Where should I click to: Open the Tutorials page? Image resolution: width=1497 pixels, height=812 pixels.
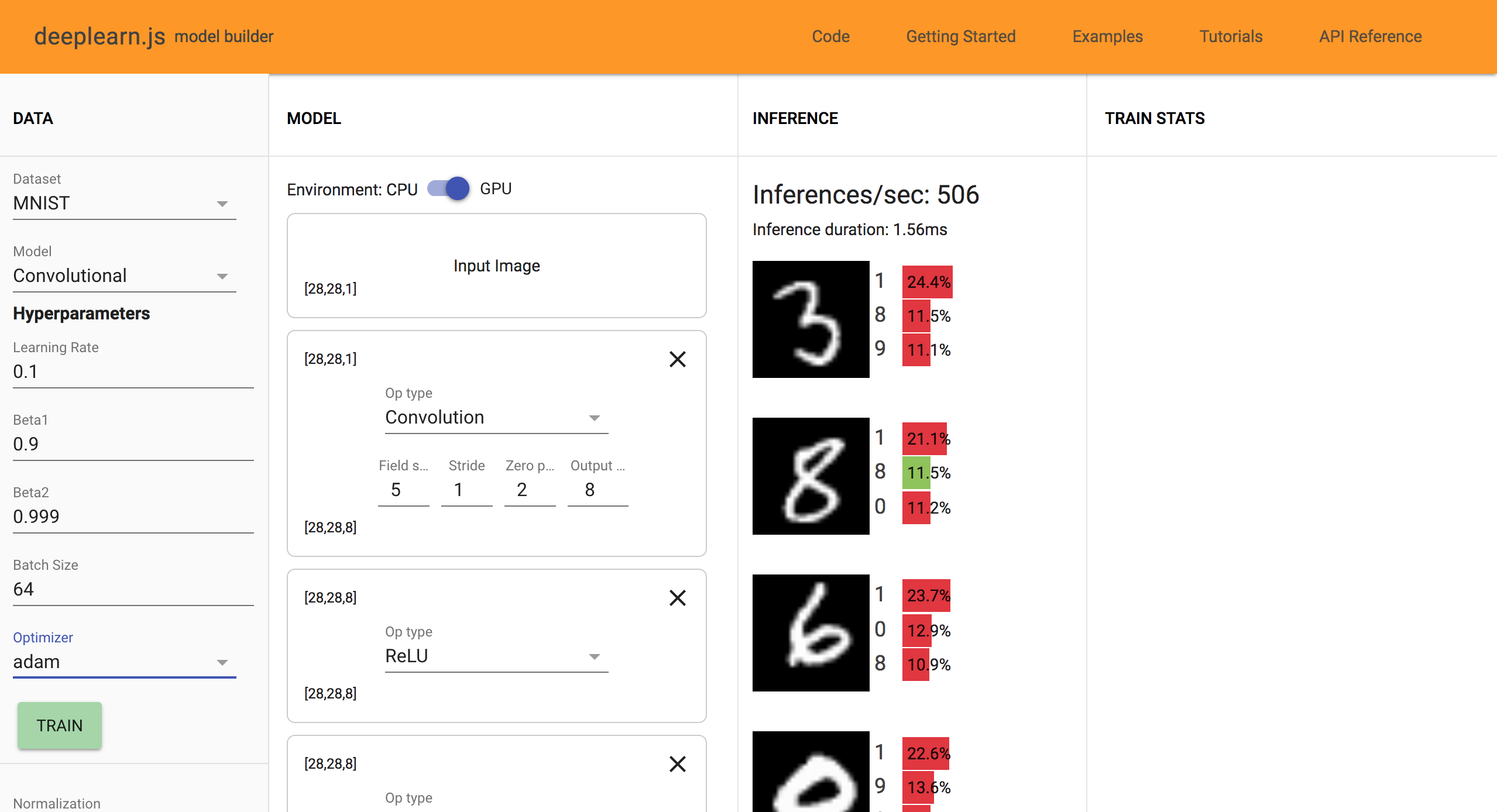point(1230,36)
